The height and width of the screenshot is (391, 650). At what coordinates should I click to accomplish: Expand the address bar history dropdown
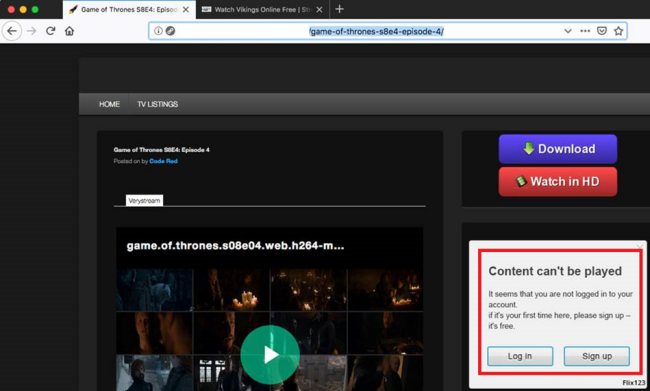point(568,31)
